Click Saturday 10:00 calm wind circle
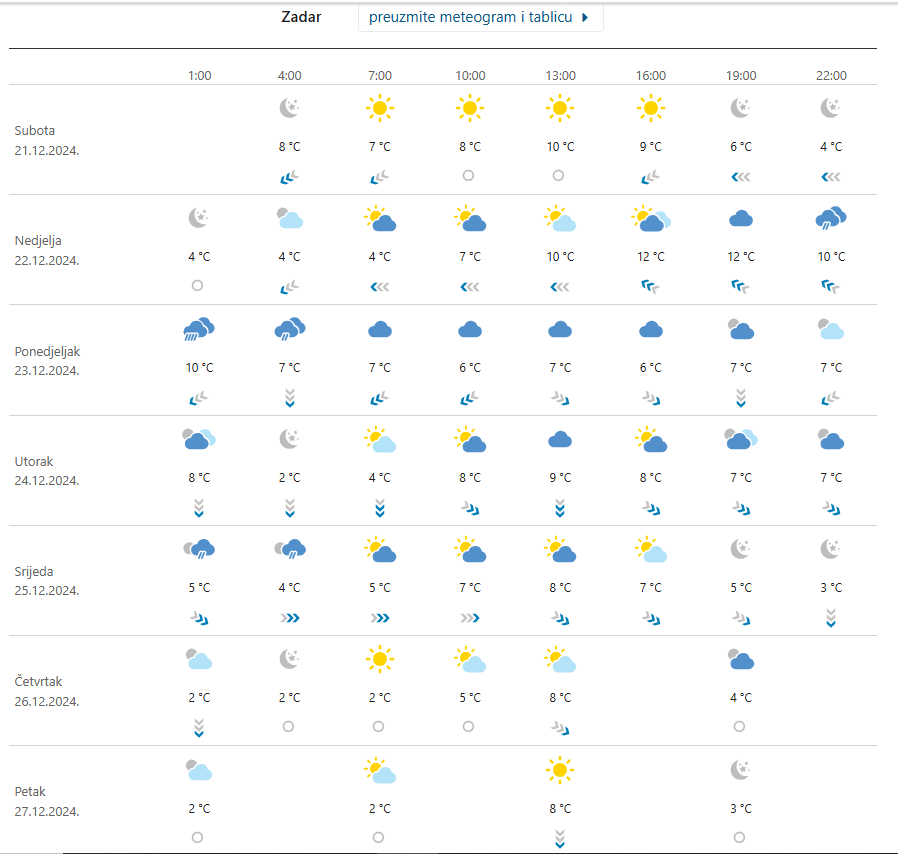This screenshot has width=898, height=854. [470, 176]
